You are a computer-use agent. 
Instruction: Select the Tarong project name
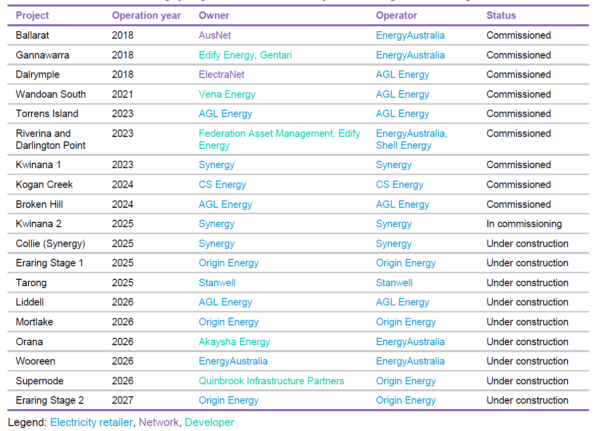pos(31,283)
